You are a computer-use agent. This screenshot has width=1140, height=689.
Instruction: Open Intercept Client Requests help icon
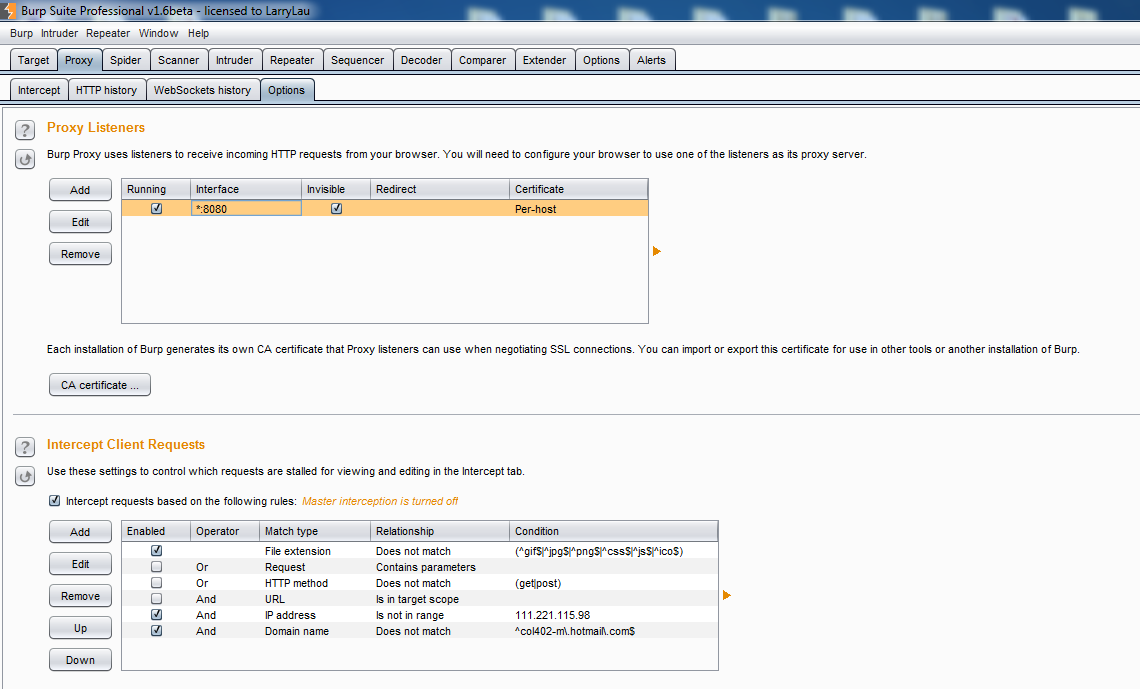tap(25, 447)
